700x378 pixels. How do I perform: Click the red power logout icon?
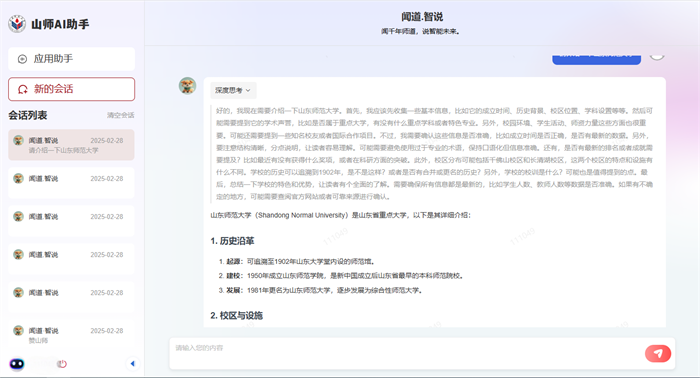click(62, 364)
